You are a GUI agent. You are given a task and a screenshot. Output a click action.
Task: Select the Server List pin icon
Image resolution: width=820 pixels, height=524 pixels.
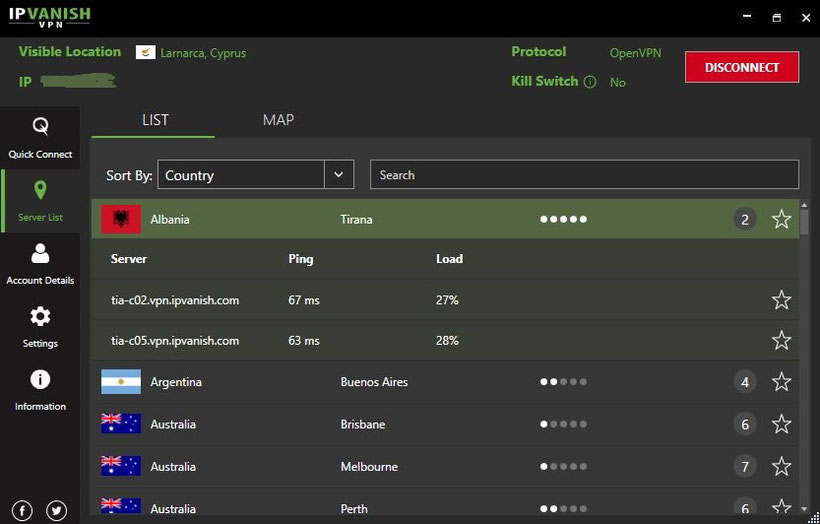pos(40,190)
